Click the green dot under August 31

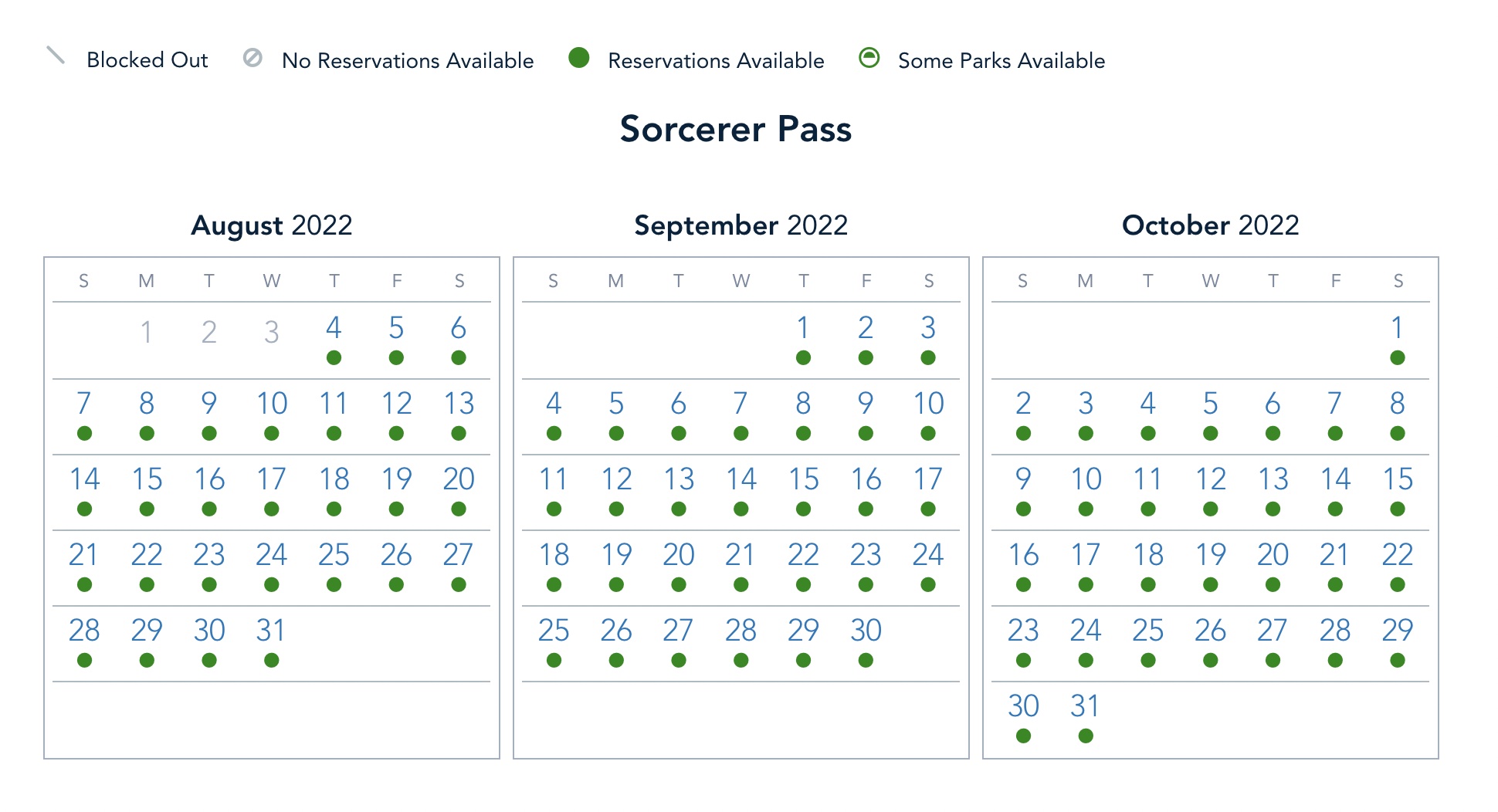(x=271, y=660)
